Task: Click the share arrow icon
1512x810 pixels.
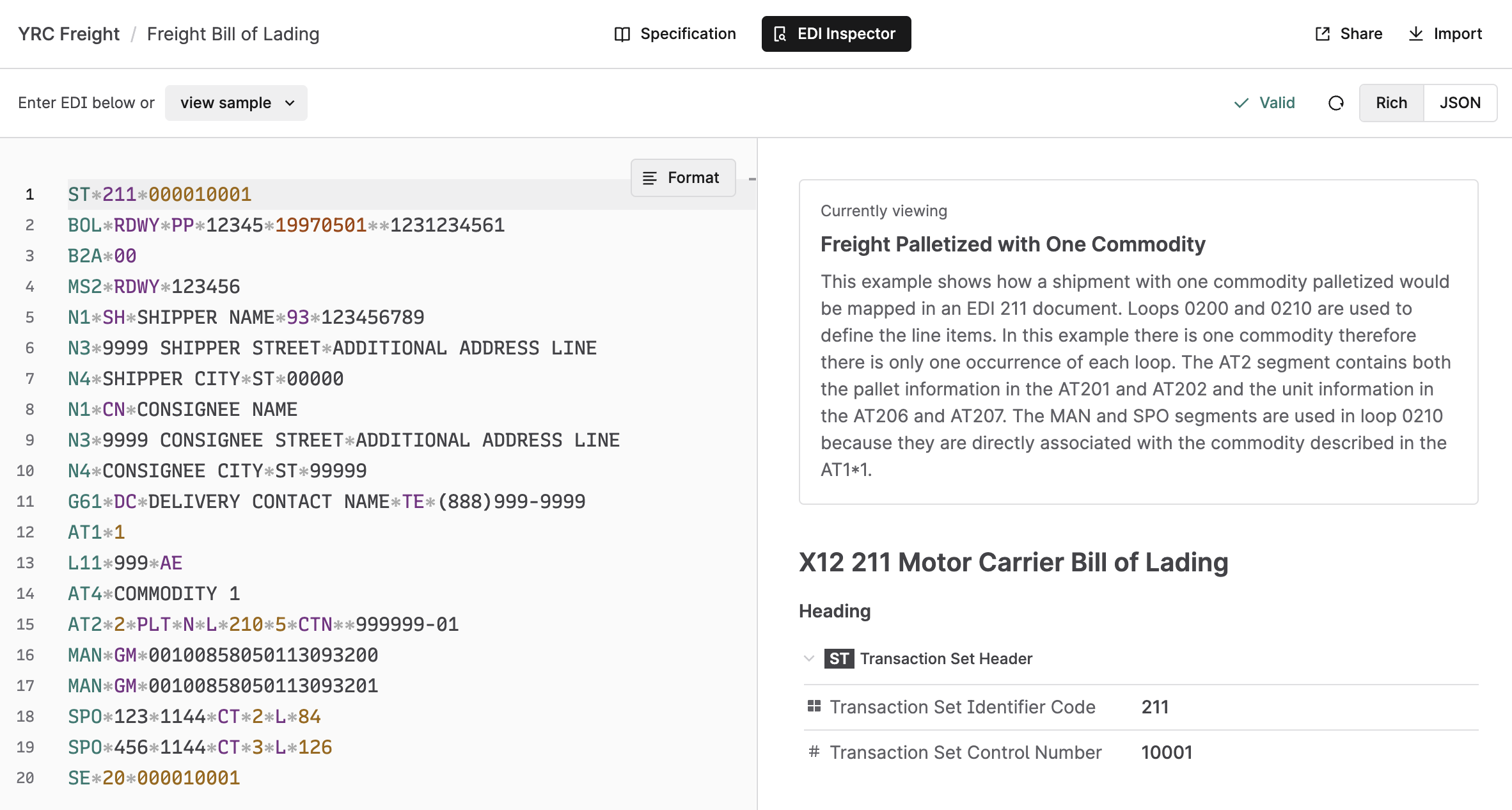Action: 1322,34
